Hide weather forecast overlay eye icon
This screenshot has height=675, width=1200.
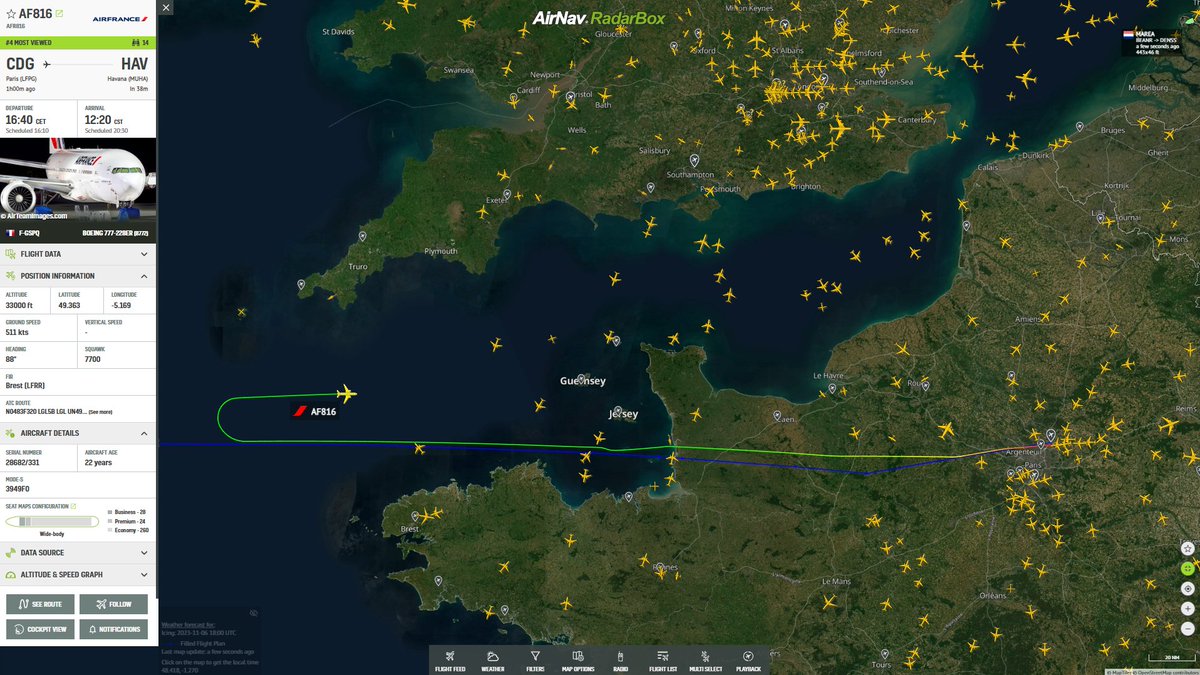[253, 613]
